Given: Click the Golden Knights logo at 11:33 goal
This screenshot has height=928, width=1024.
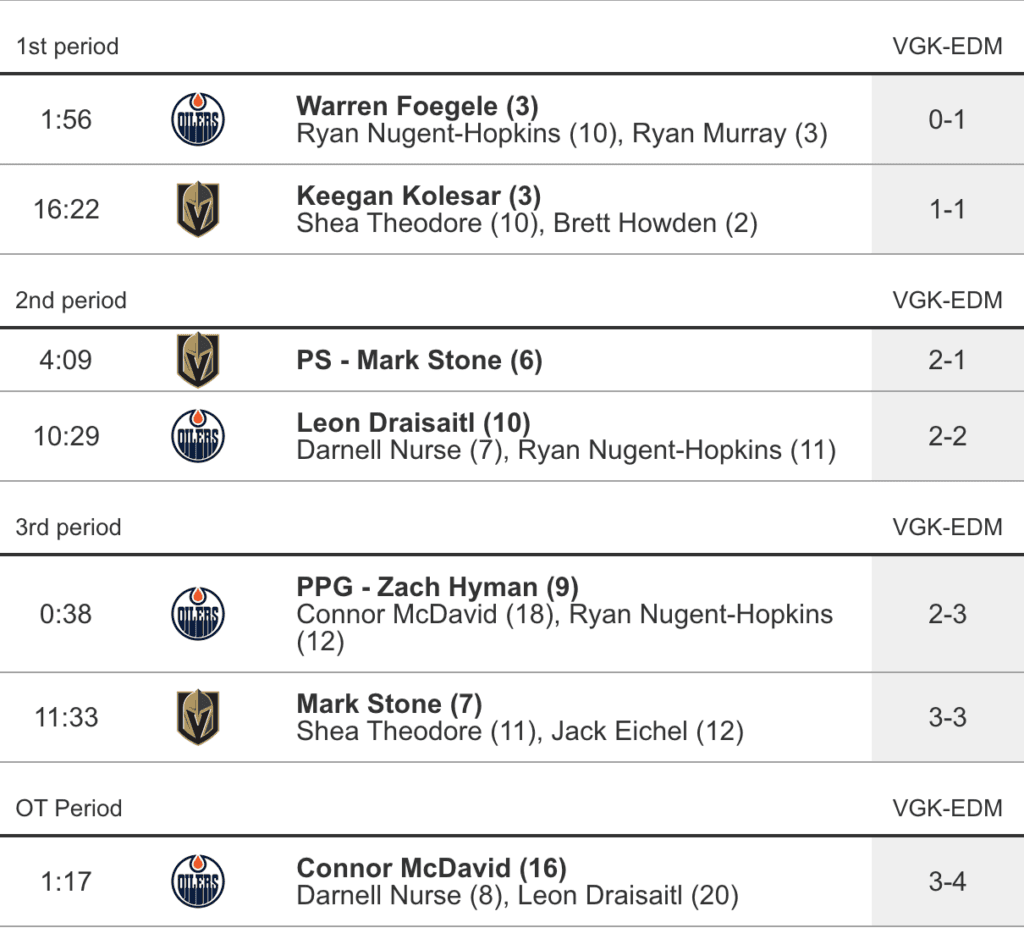Looking at the screenshot, I should click(198, 717).
